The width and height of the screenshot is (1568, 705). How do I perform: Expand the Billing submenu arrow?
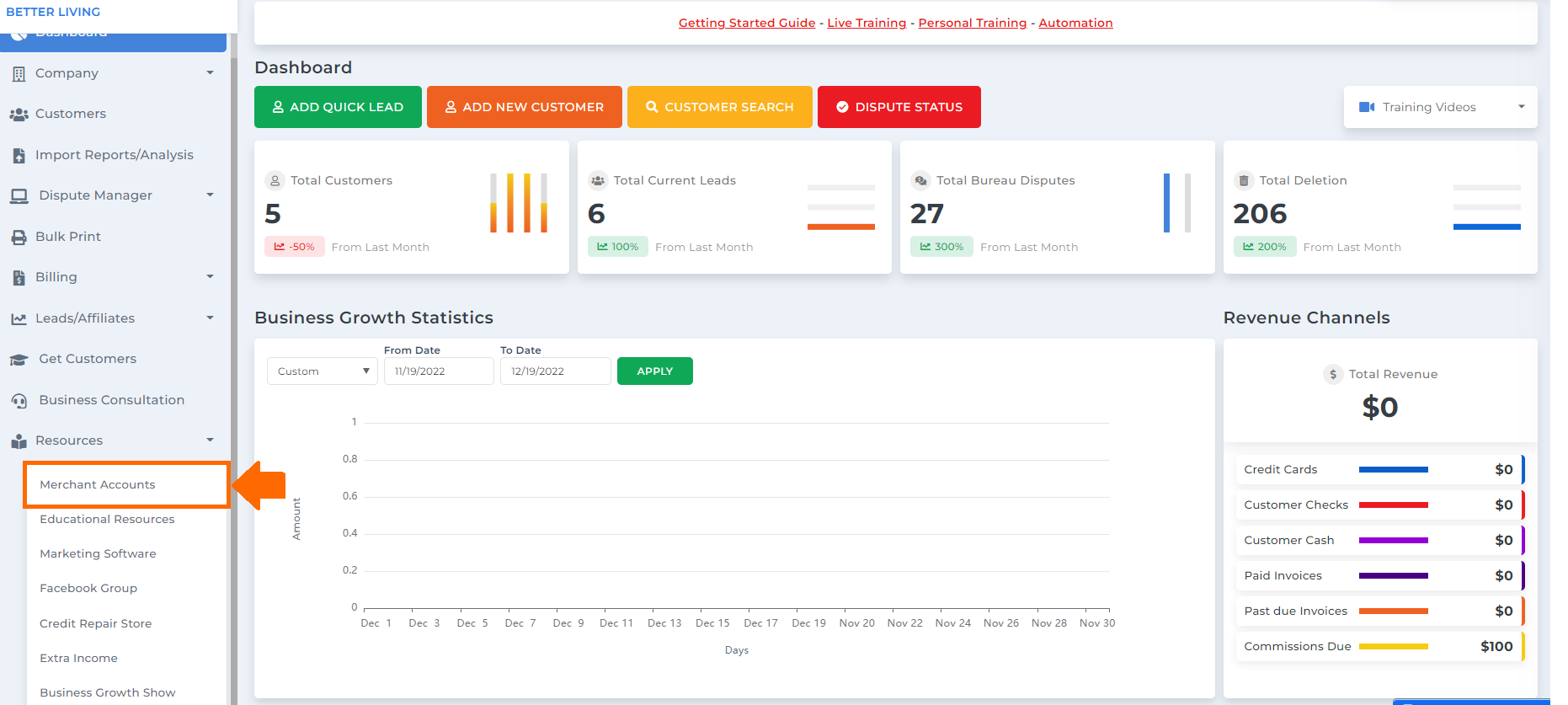(210, 277)
